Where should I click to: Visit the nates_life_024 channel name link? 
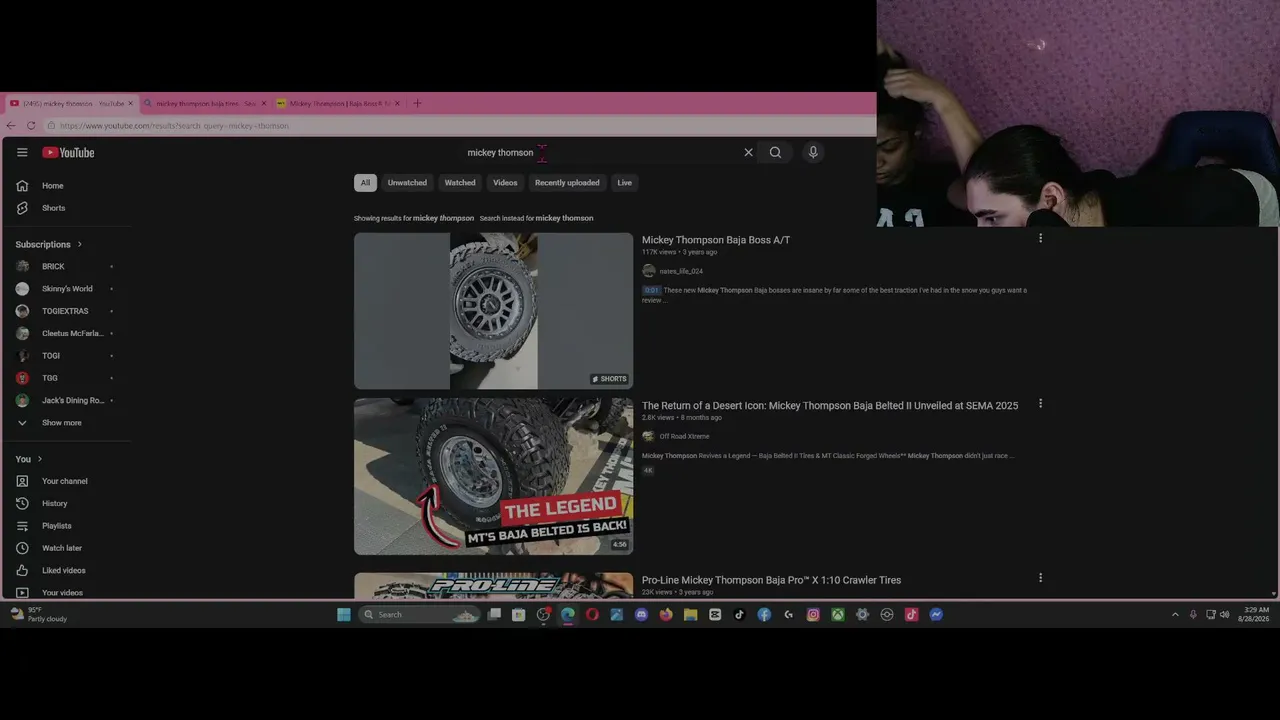click(681, 271)
